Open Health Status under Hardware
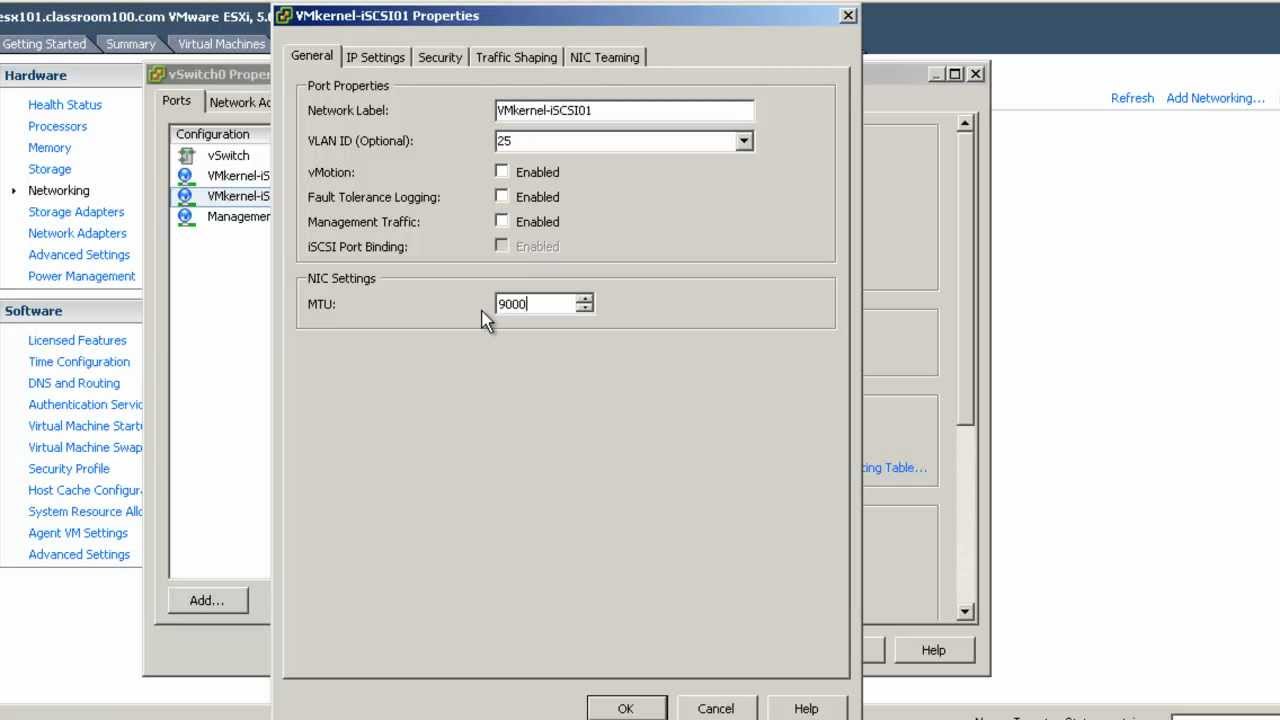1280x720 pixels. 65,105
